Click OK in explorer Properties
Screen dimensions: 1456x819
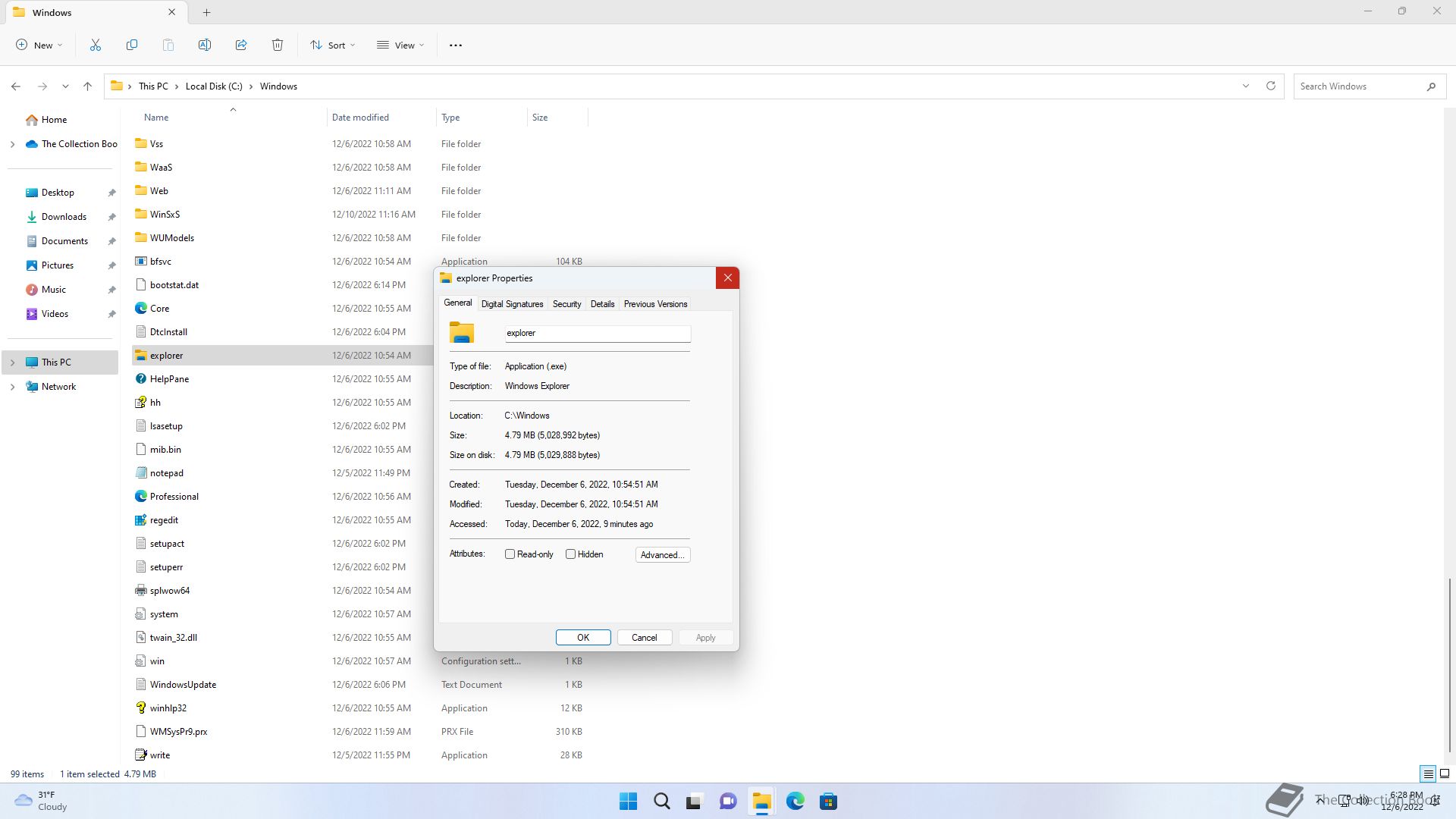[583, 638]
